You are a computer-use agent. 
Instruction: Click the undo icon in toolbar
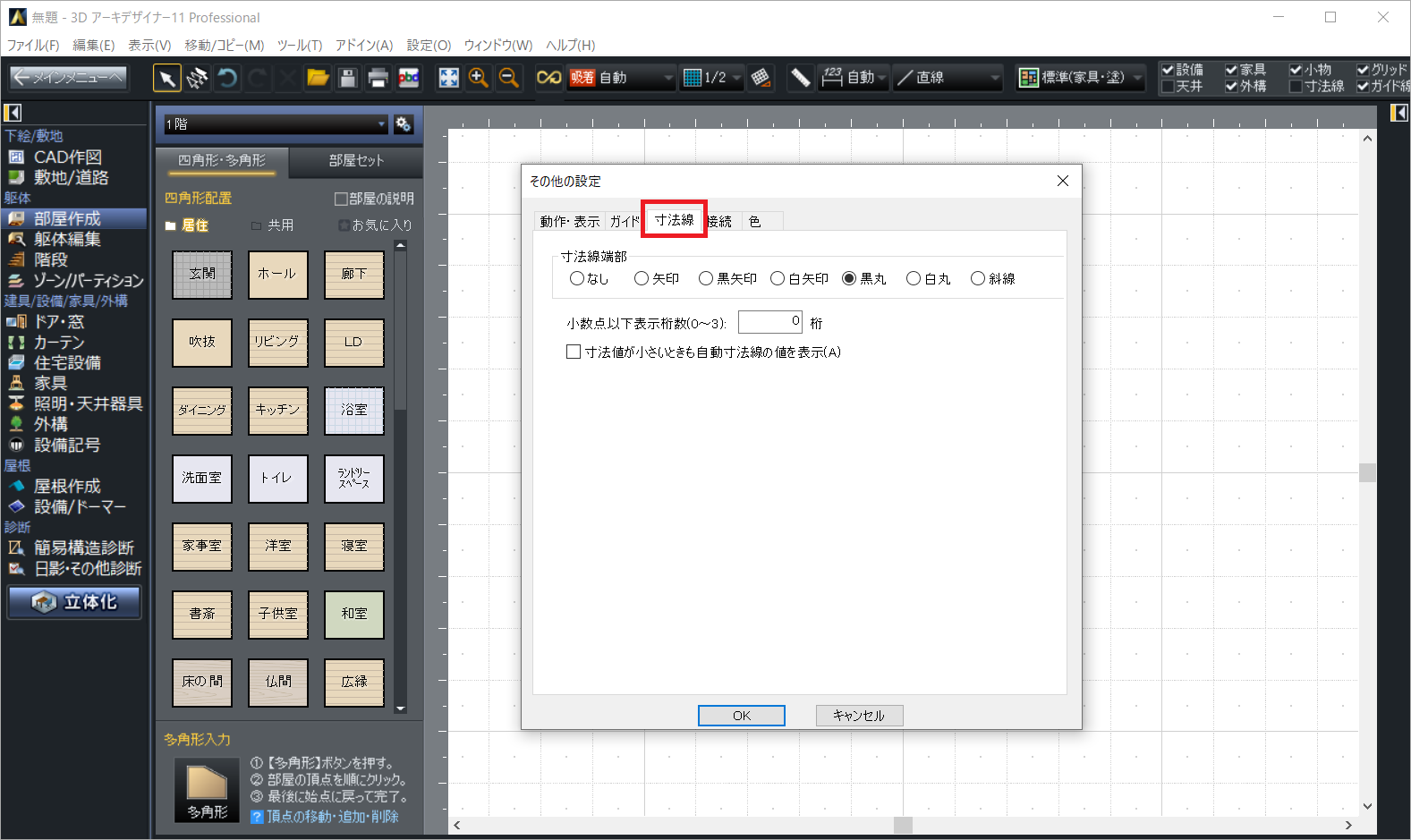tap(227, 79)
